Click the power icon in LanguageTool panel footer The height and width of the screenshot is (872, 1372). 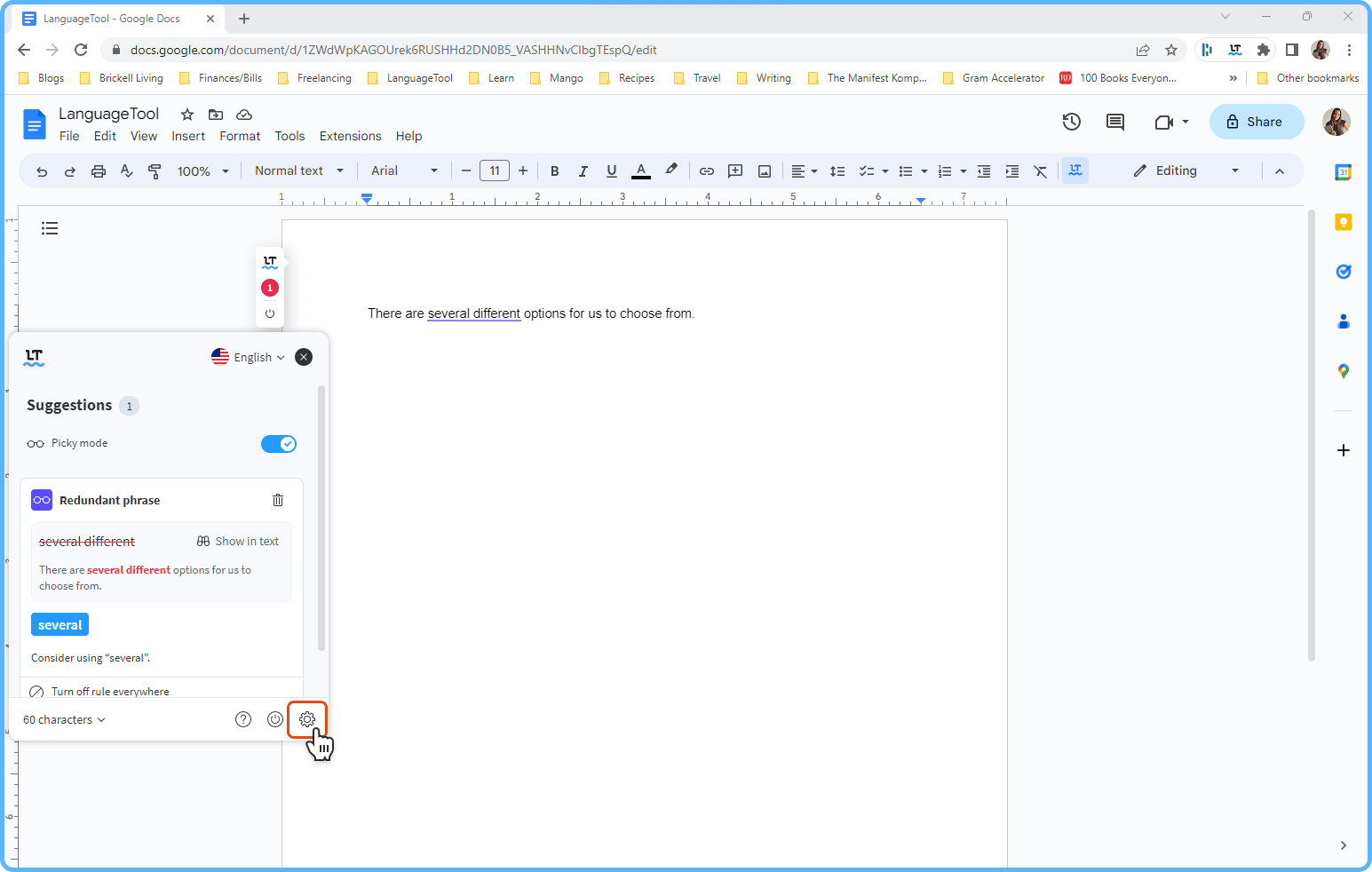tap(275, 719)
